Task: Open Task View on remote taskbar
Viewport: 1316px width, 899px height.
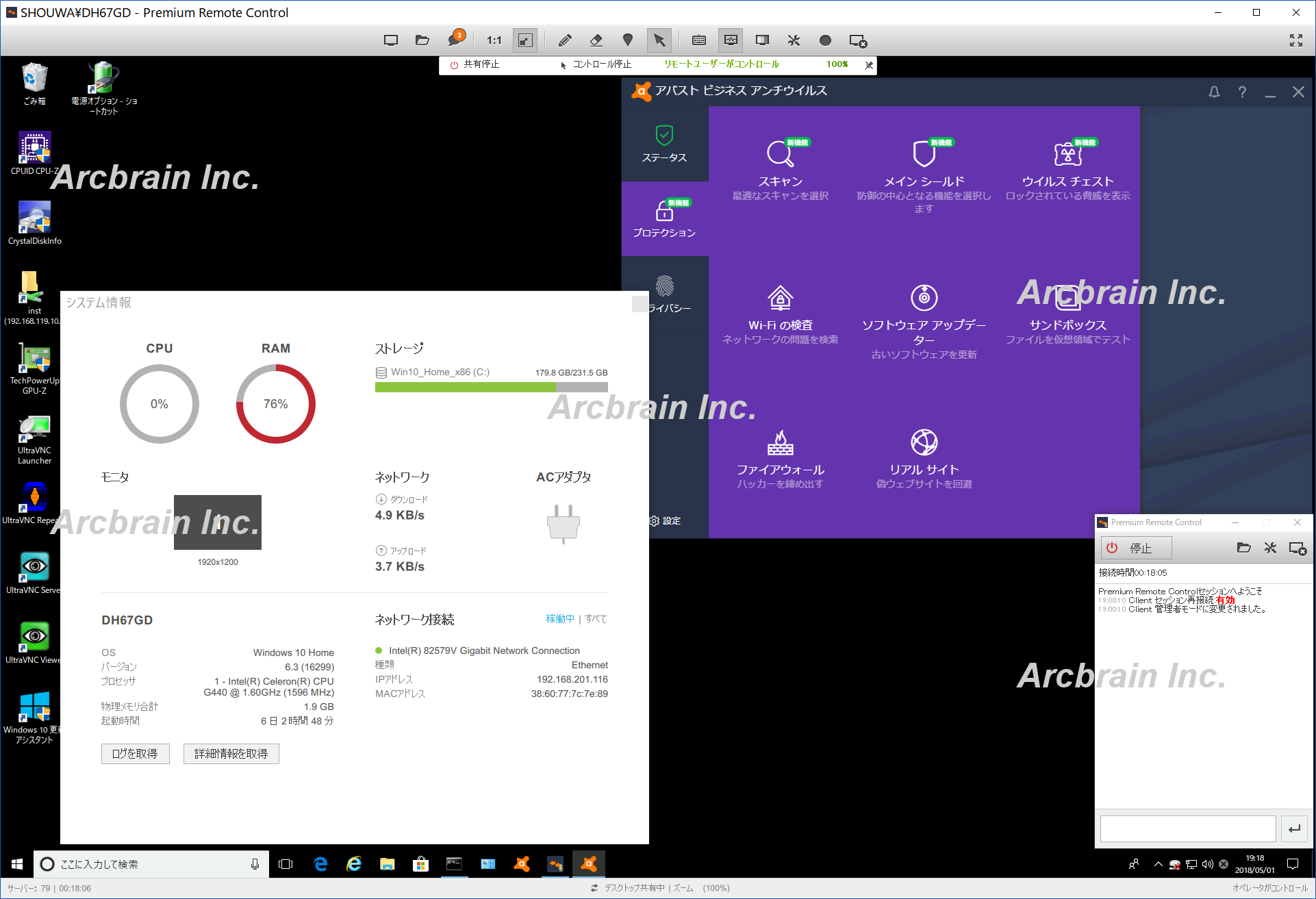Action: (x=286, y=864)
